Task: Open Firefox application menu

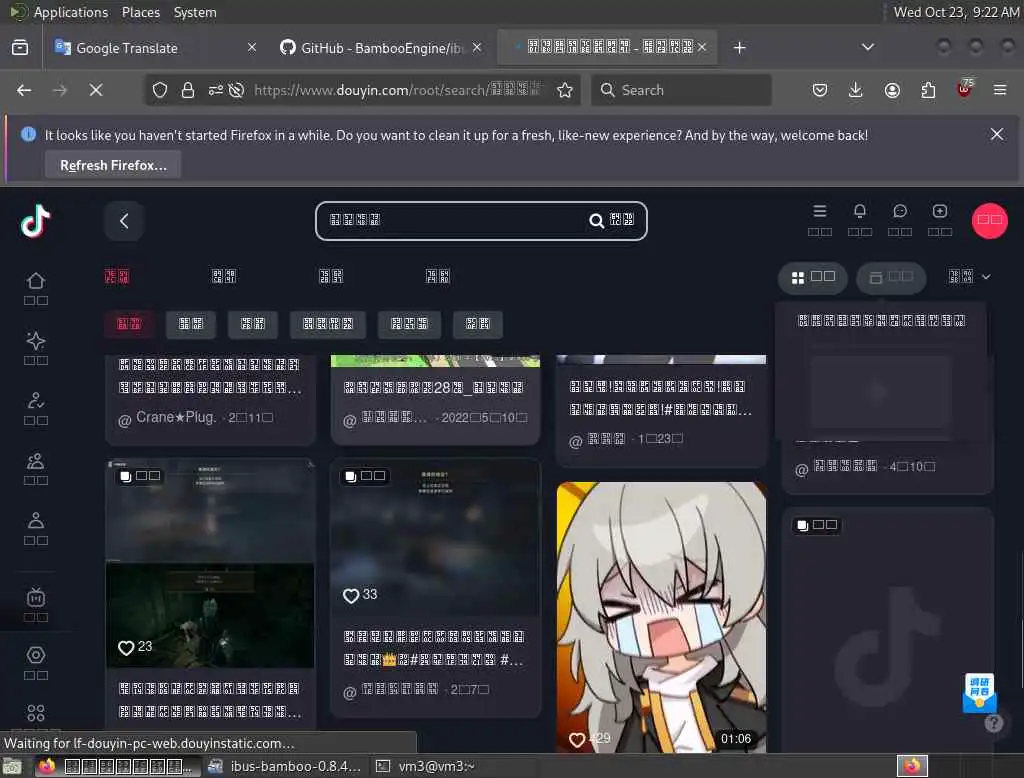Action: [x=1000, y=90]
